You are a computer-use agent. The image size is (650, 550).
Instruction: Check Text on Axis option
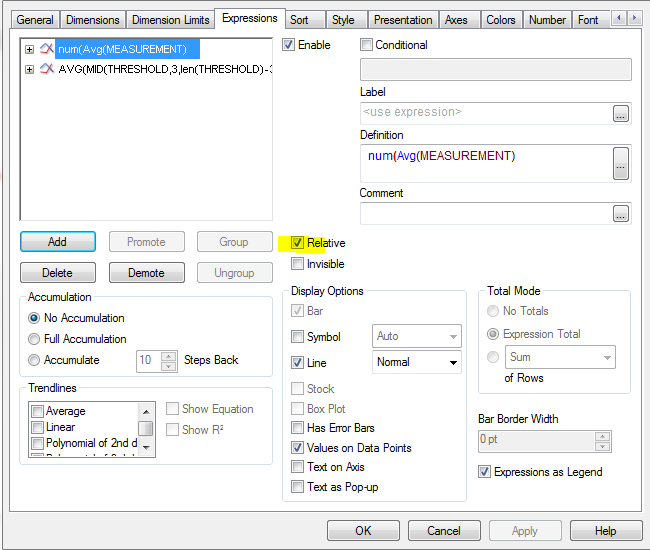click(x=297, y=467)
